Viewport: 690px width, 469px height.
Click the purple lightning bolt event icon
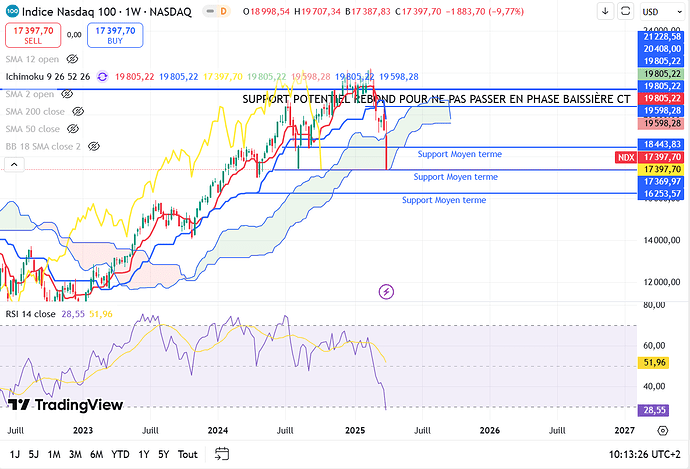[386, 291]
